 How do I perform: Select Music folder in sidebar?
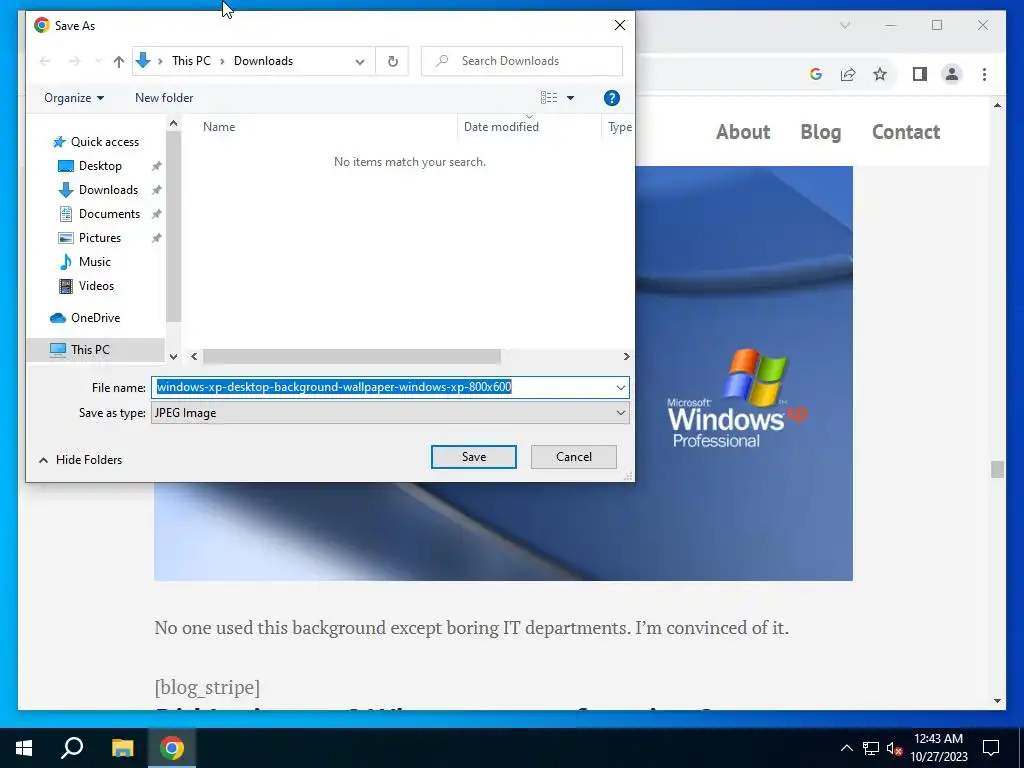pyautogui.click(x=95, y=262)
